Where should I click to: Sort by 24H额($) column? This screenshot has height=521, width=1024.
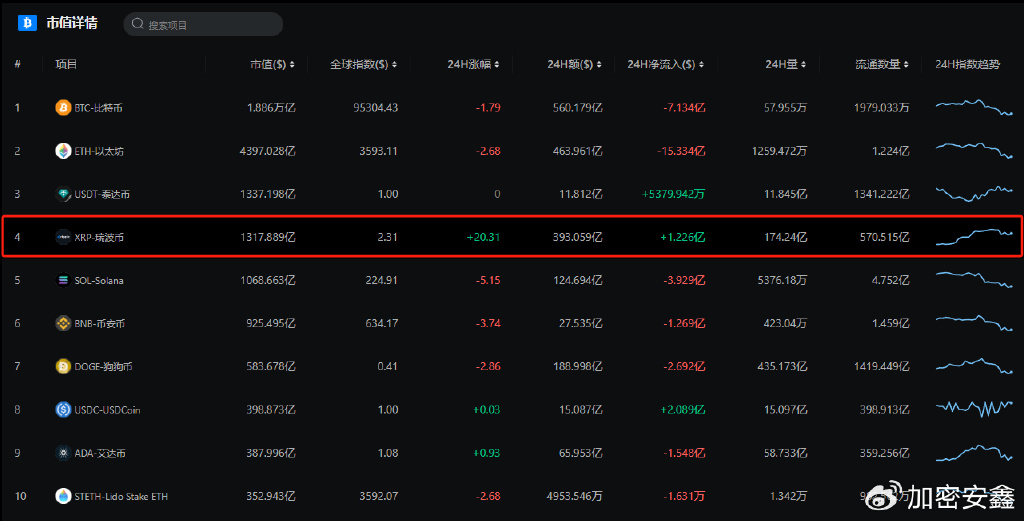575,64
